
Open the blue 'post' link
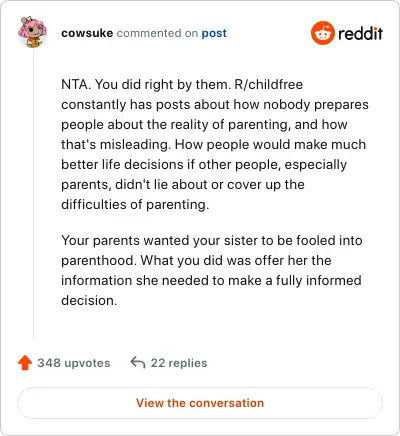pyautogui.click(x=214, y=33)
